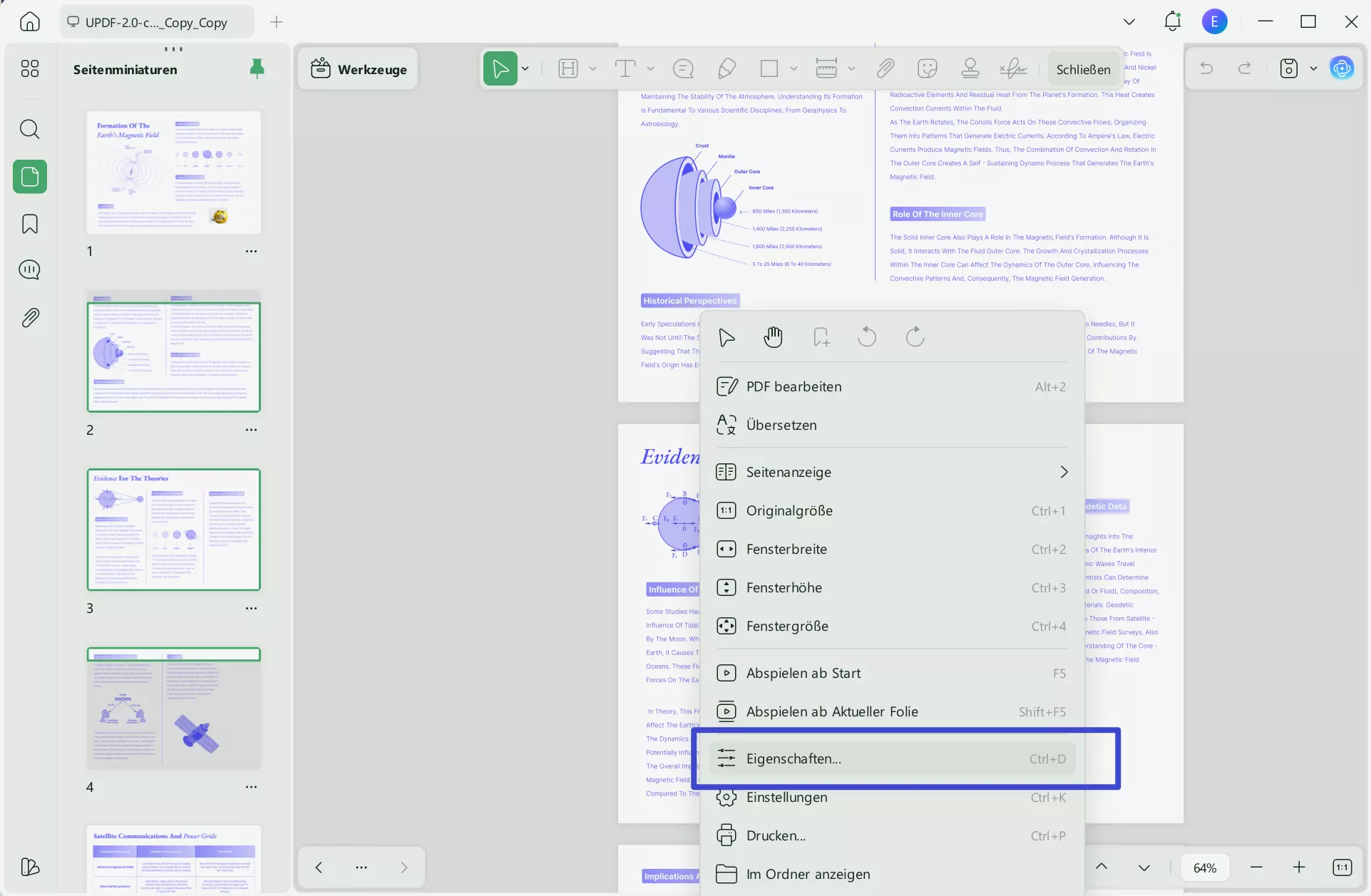Image resolution: width=1371 pixels, height=896 pixels.
Task: Rotate page clockwise in context menu
Action: tap(915, 337)
